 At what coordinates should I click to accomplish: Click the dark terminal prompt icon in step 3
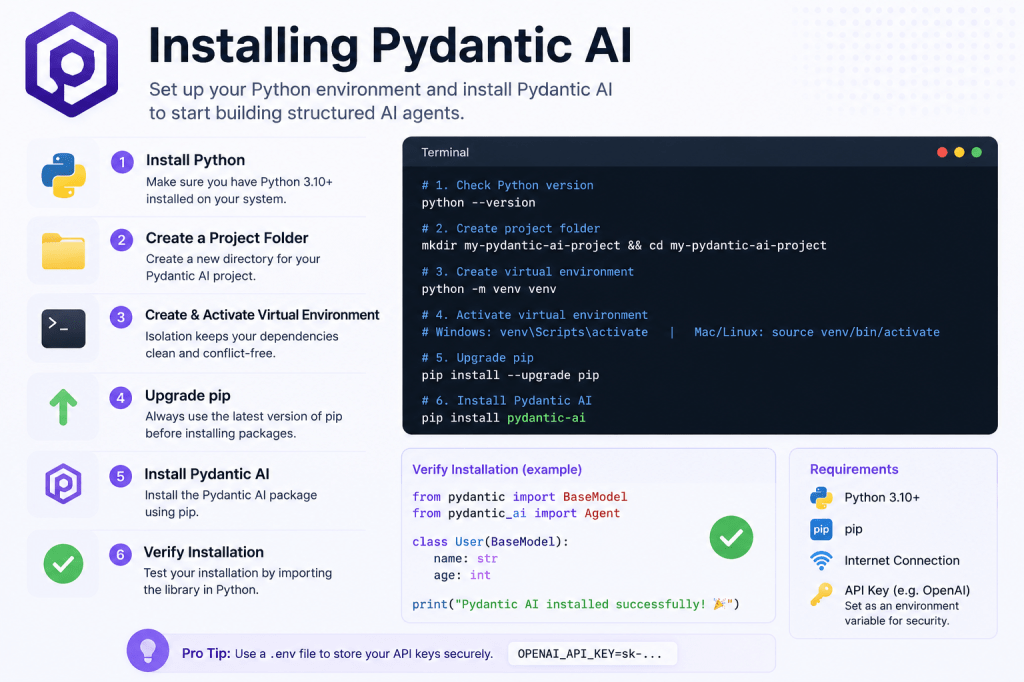63,329
